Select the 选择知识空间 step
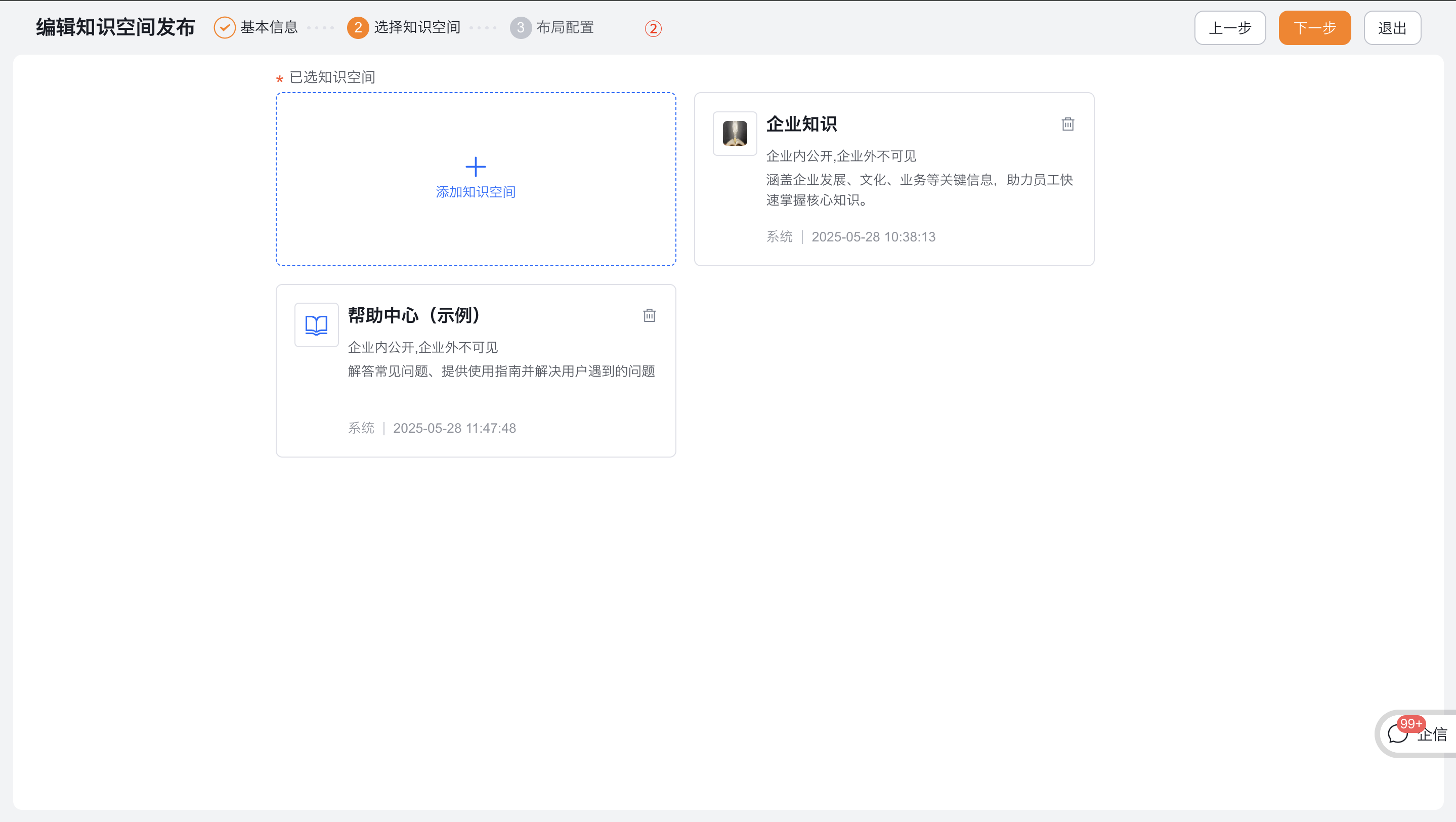 417,27
